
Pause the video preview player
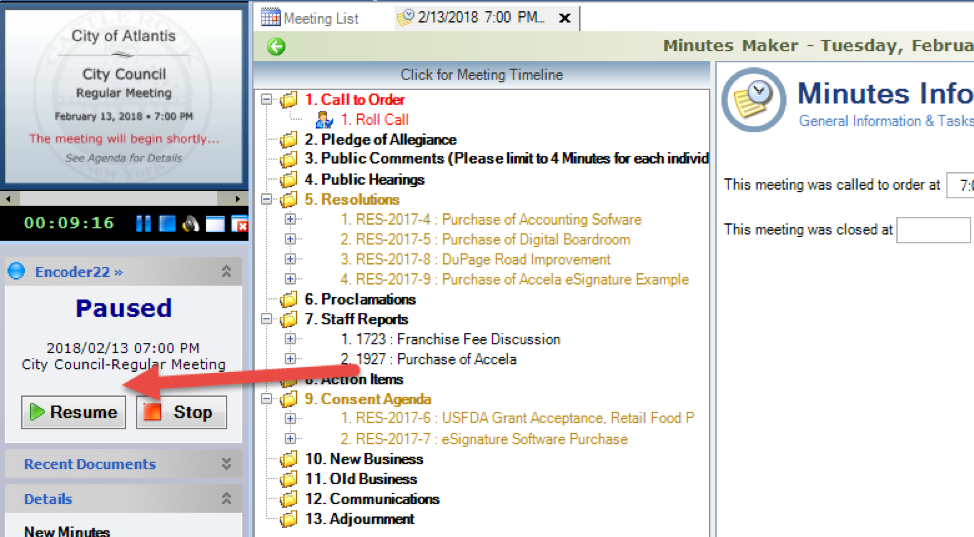point(143,224)
